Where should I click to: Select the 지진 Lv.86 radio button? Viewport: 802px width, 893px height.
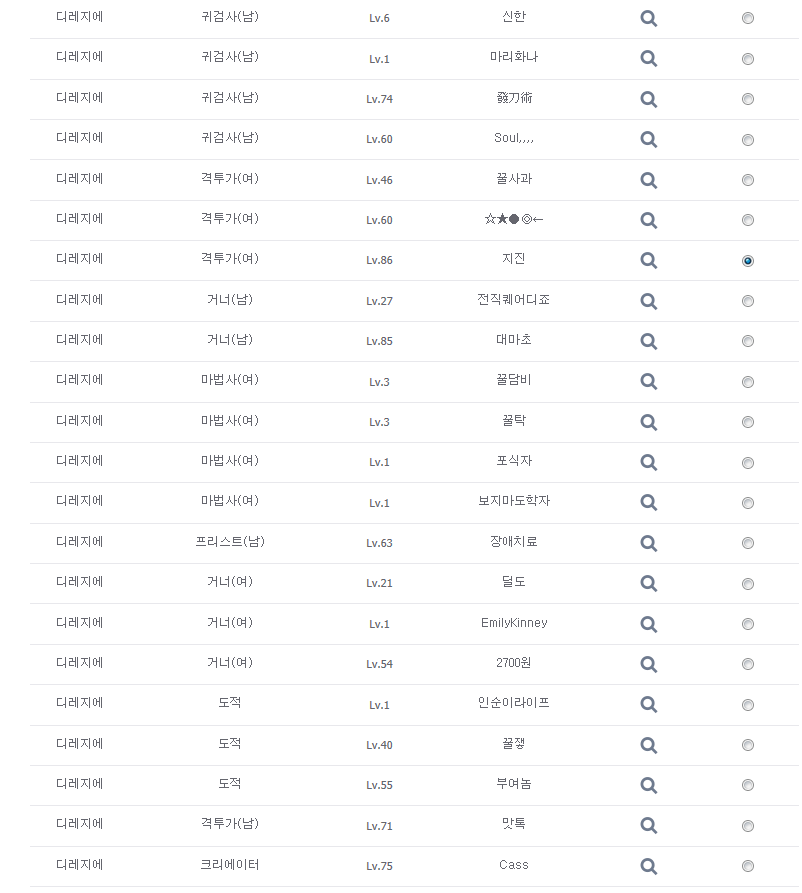(x=748, y=261)
